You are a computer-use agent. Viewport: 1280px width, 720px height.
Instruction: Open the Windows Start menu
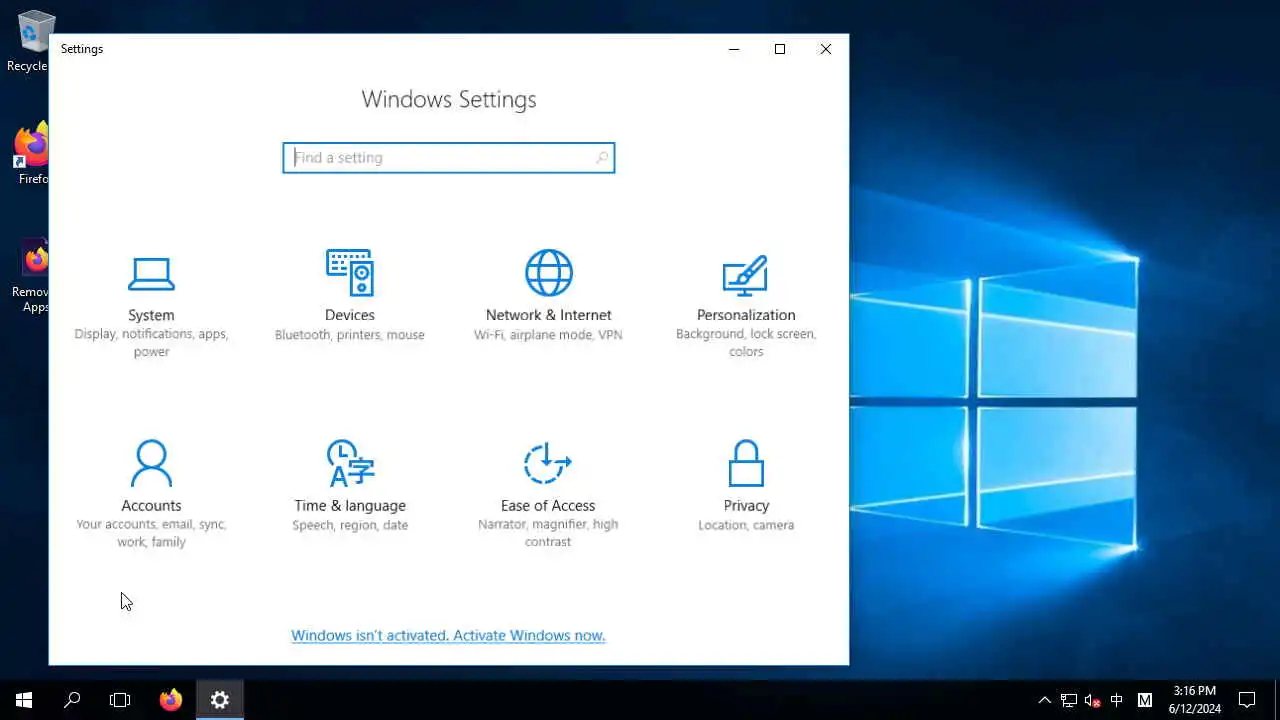pyautogui.click(x=24, y=700)
